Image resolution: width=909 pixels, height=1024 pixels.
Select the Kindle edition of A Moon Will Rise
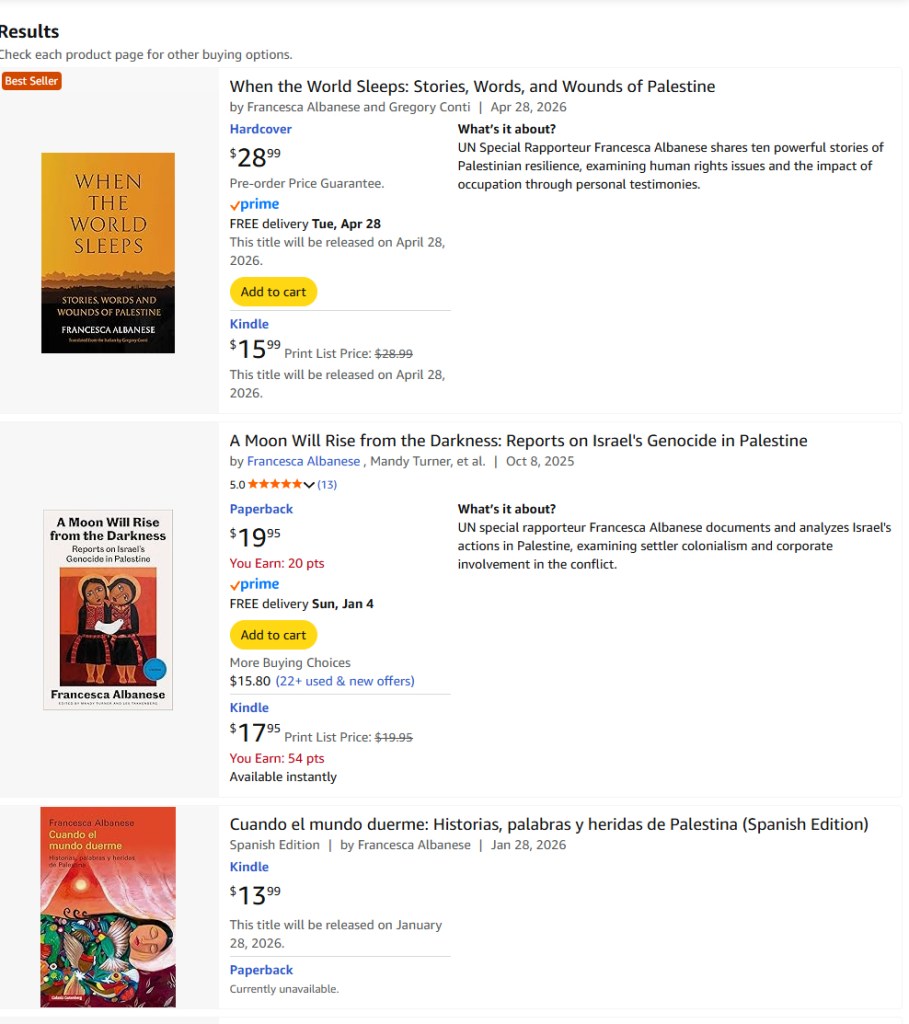pos(249,707)
